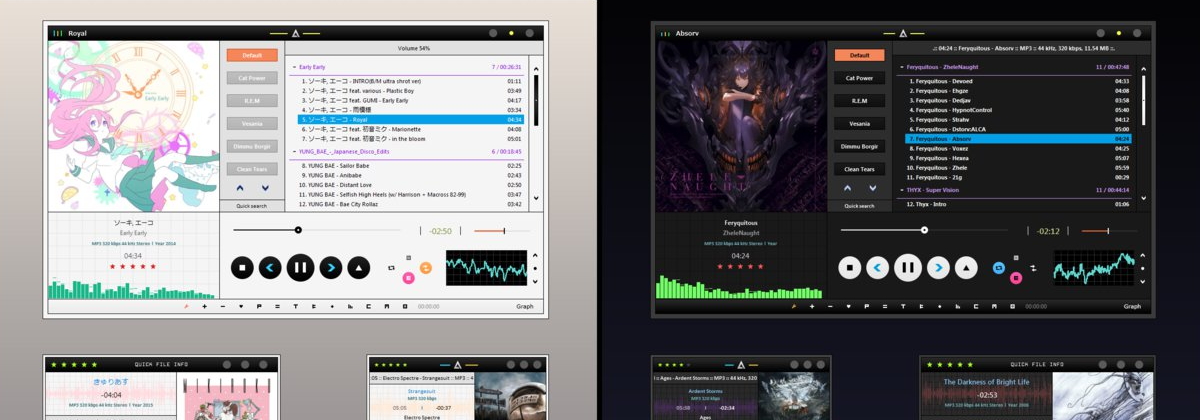The image size is (1200, 420).
Task: Click the minus icon in Royal bottom toolbar
Action: point(222,306)
